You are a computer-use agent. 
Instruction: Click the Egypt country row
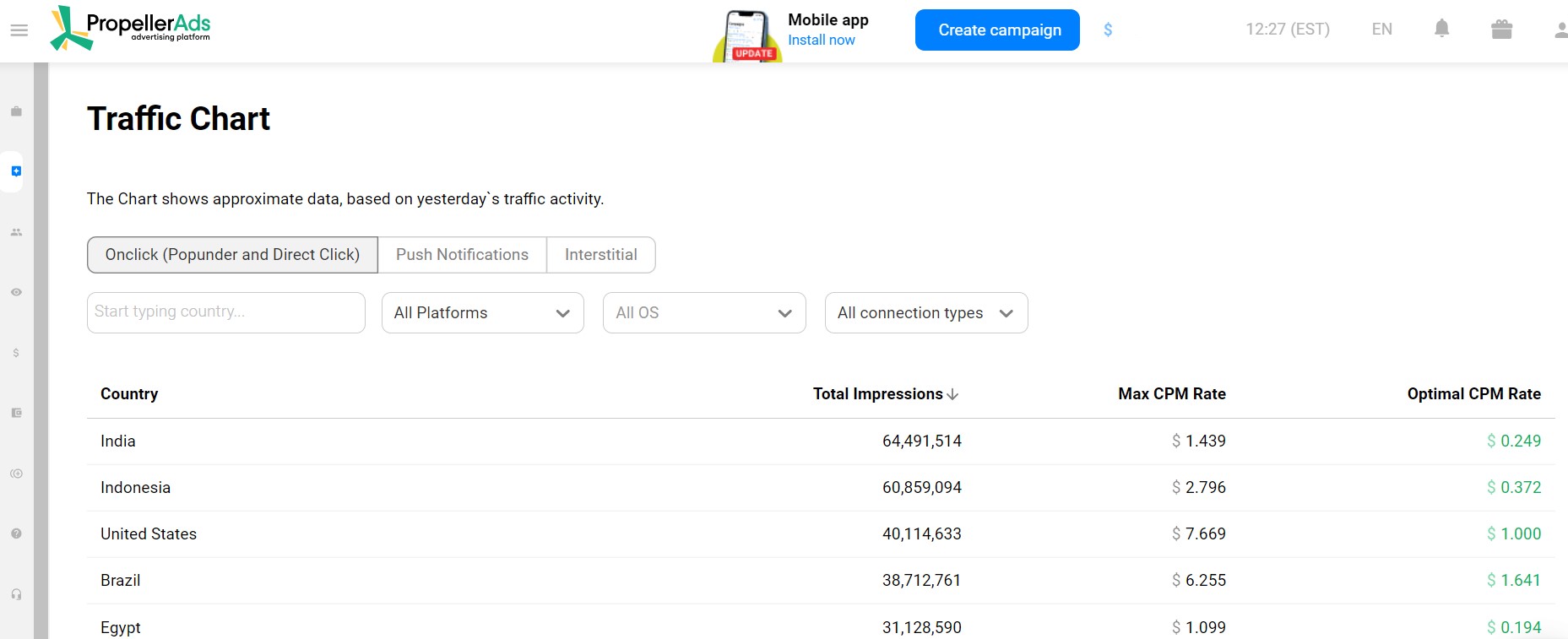tap(821, 623)
